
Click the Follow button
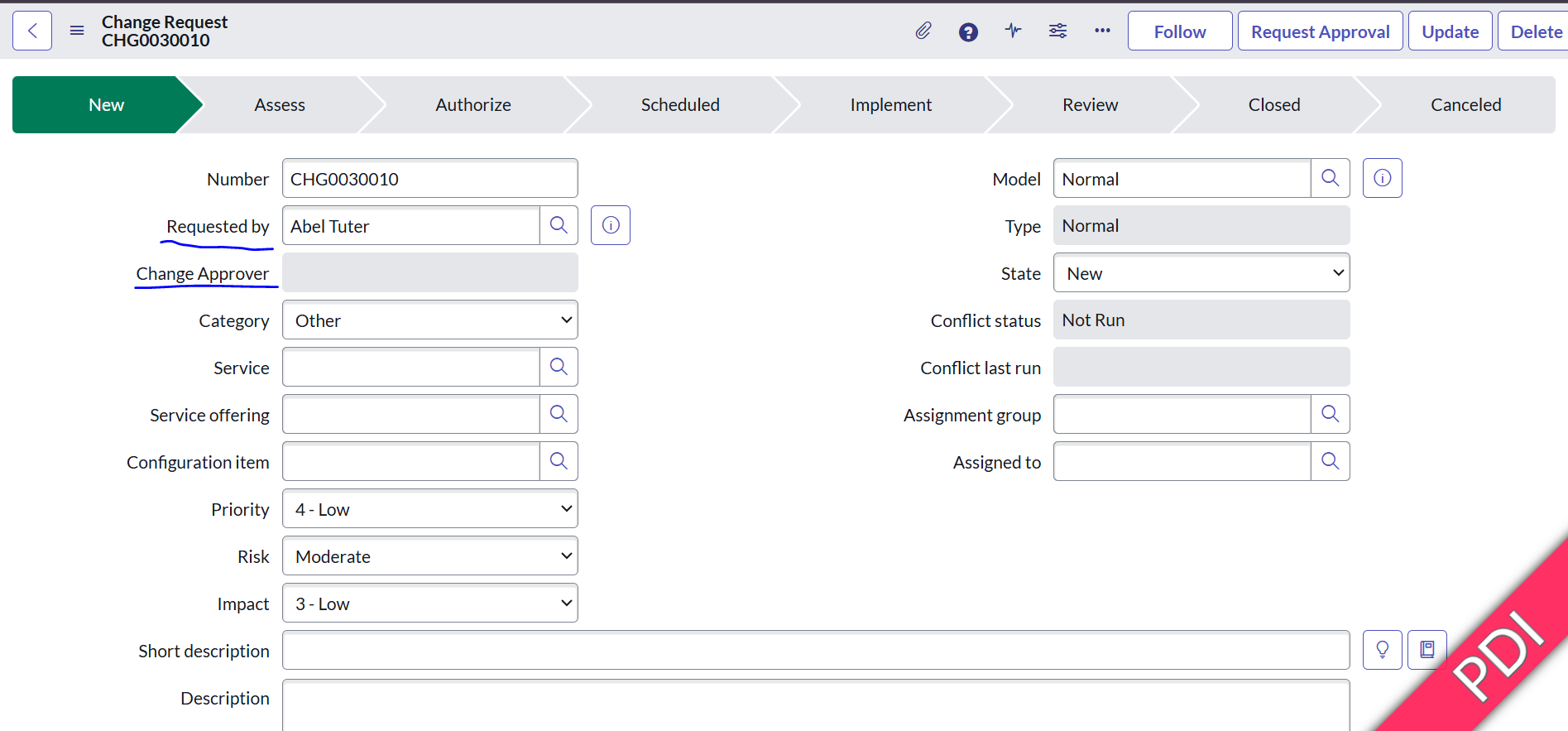point(1180,31)
